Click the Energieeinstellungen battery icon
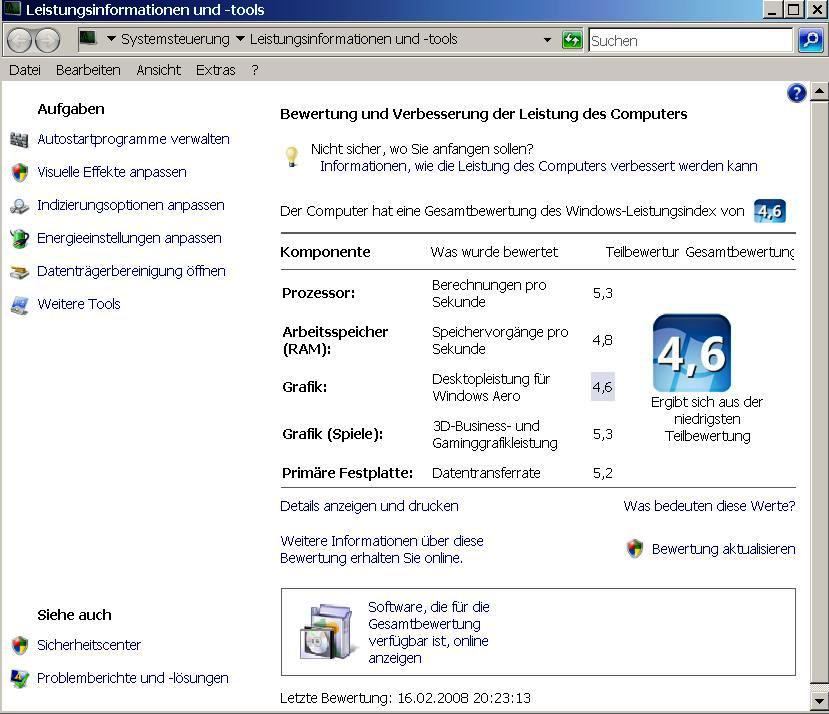The image size is (829, 714). tap(20, 239)
